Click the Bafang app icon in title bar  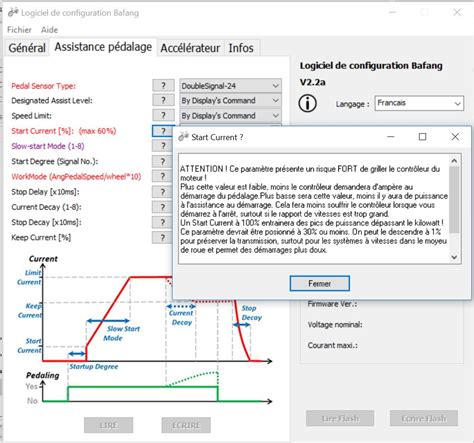pos(13,12)
